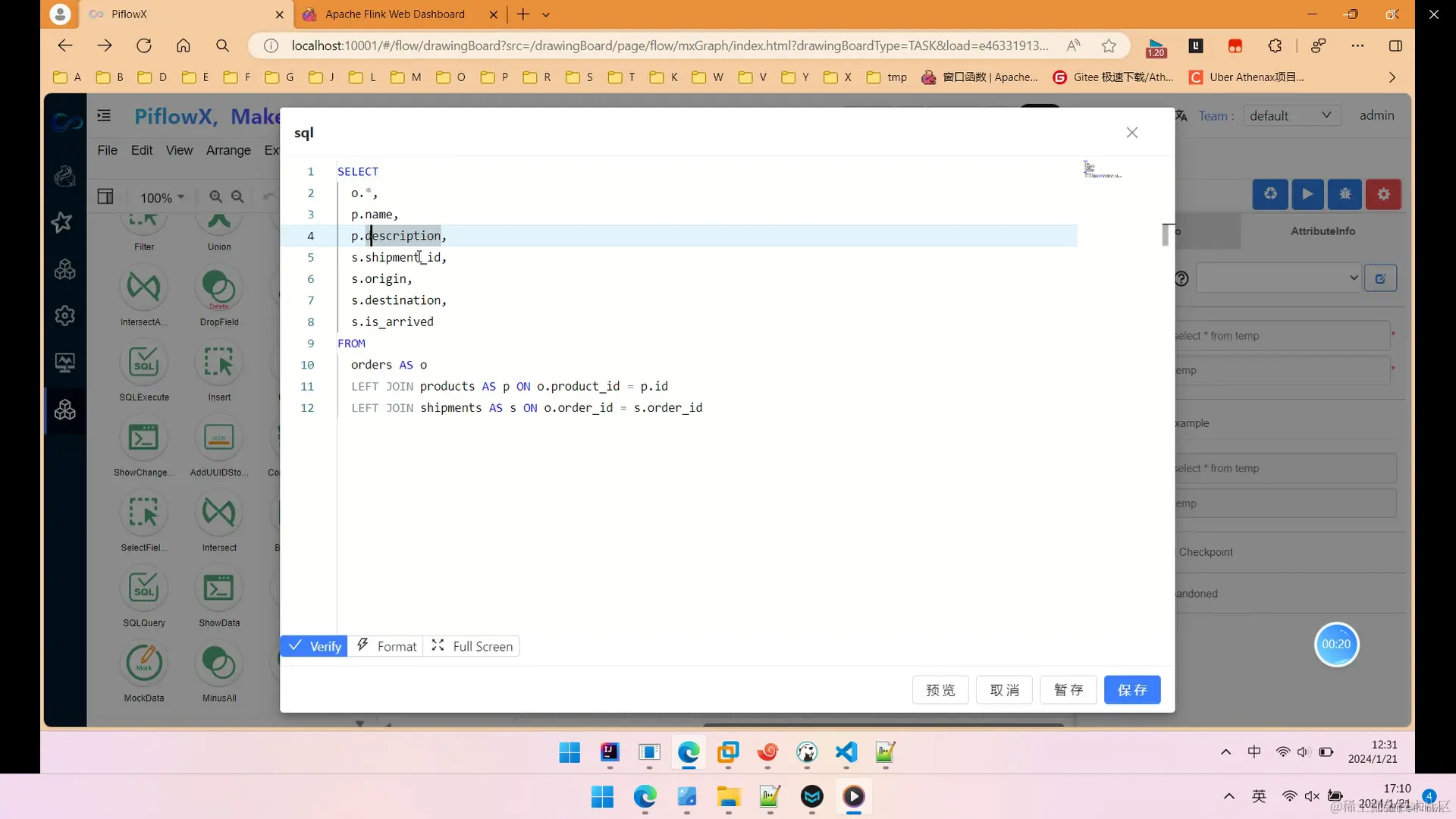Switch to Apache Flink Web Dashboard tab
The width and height of the screenshot is (1456, 819).
tap(394, 14)
